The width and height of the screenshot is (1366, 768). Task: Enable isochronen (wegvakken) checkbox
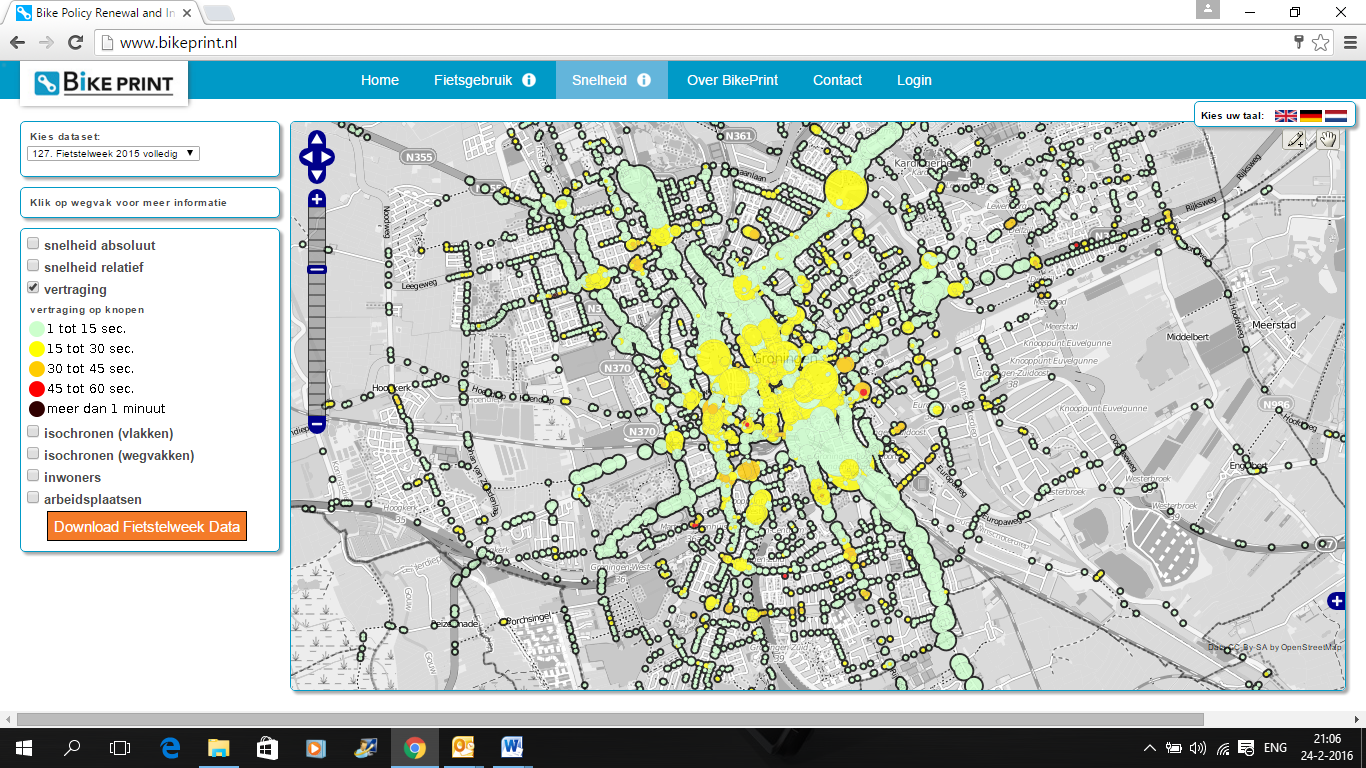pos(33,453)
